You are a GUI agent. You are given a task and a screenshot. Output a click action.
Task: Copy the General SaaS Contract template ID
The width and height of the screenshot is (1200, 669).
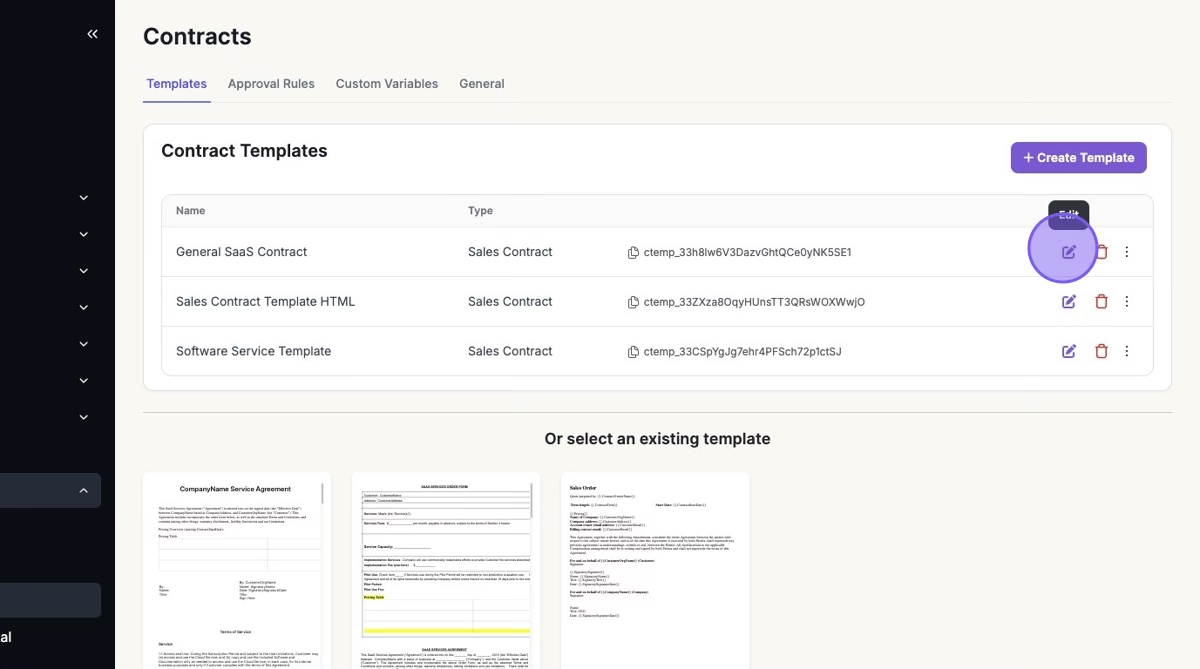[x=633, y=253]
